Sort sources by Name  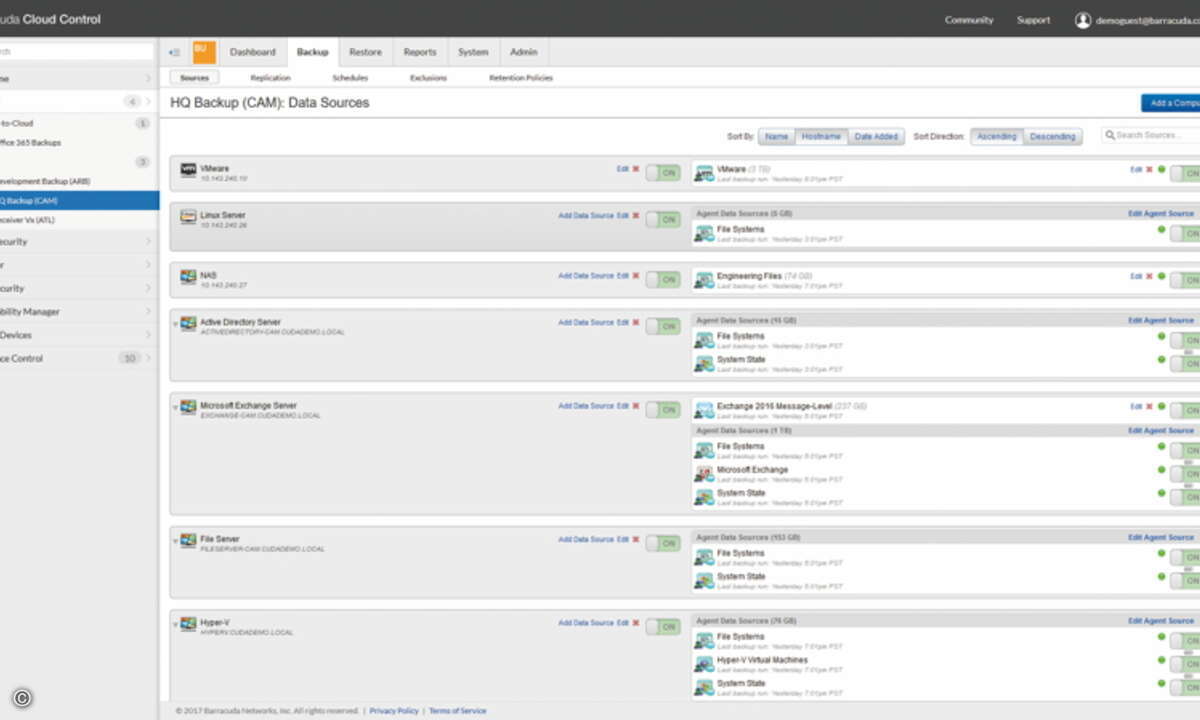(x=777, y=137)
